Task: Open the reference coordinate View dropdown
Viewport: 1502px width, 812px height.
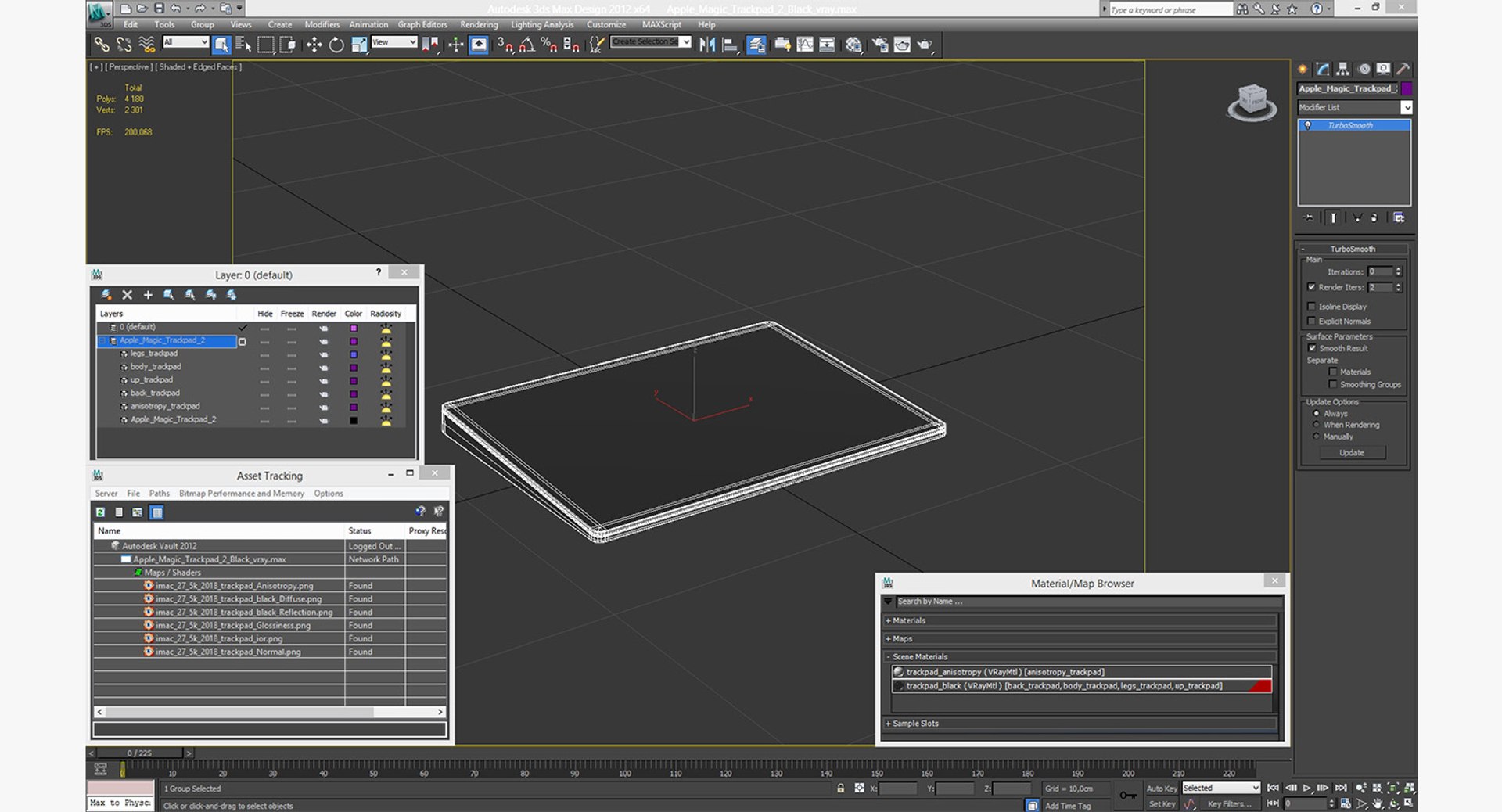Action: pyautogui.click(x=394, y=42)
